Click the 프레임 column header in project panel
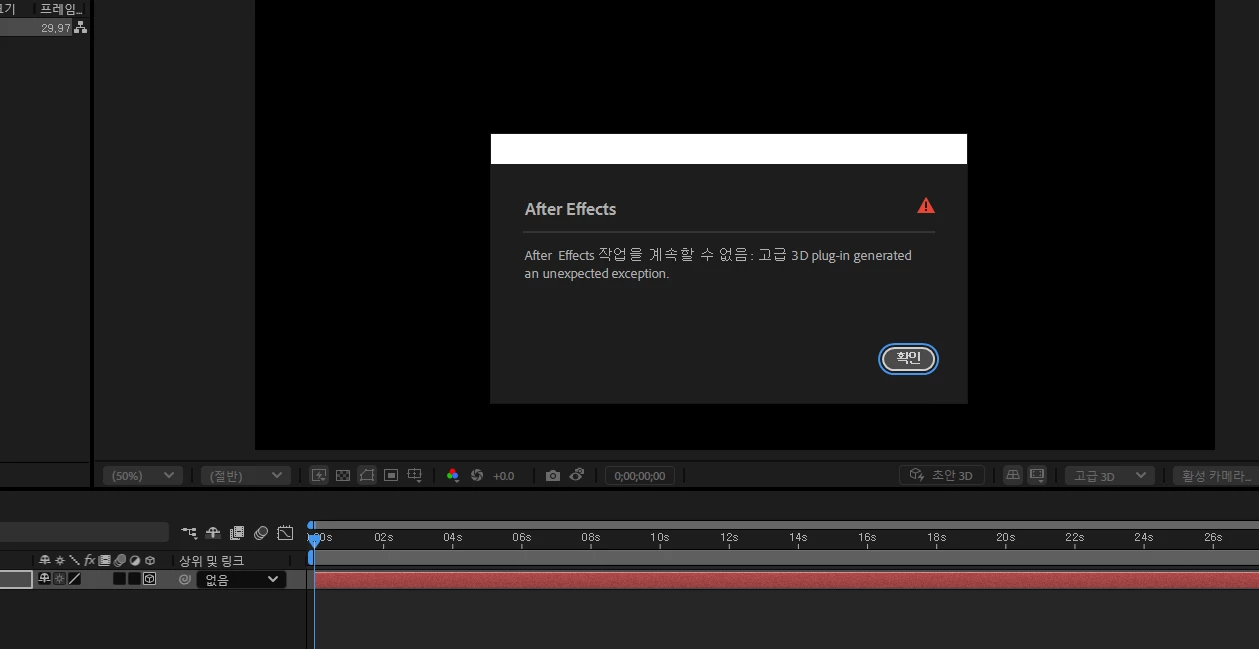1259x649 pixels. pyautogui.click(x=60, y=8)
